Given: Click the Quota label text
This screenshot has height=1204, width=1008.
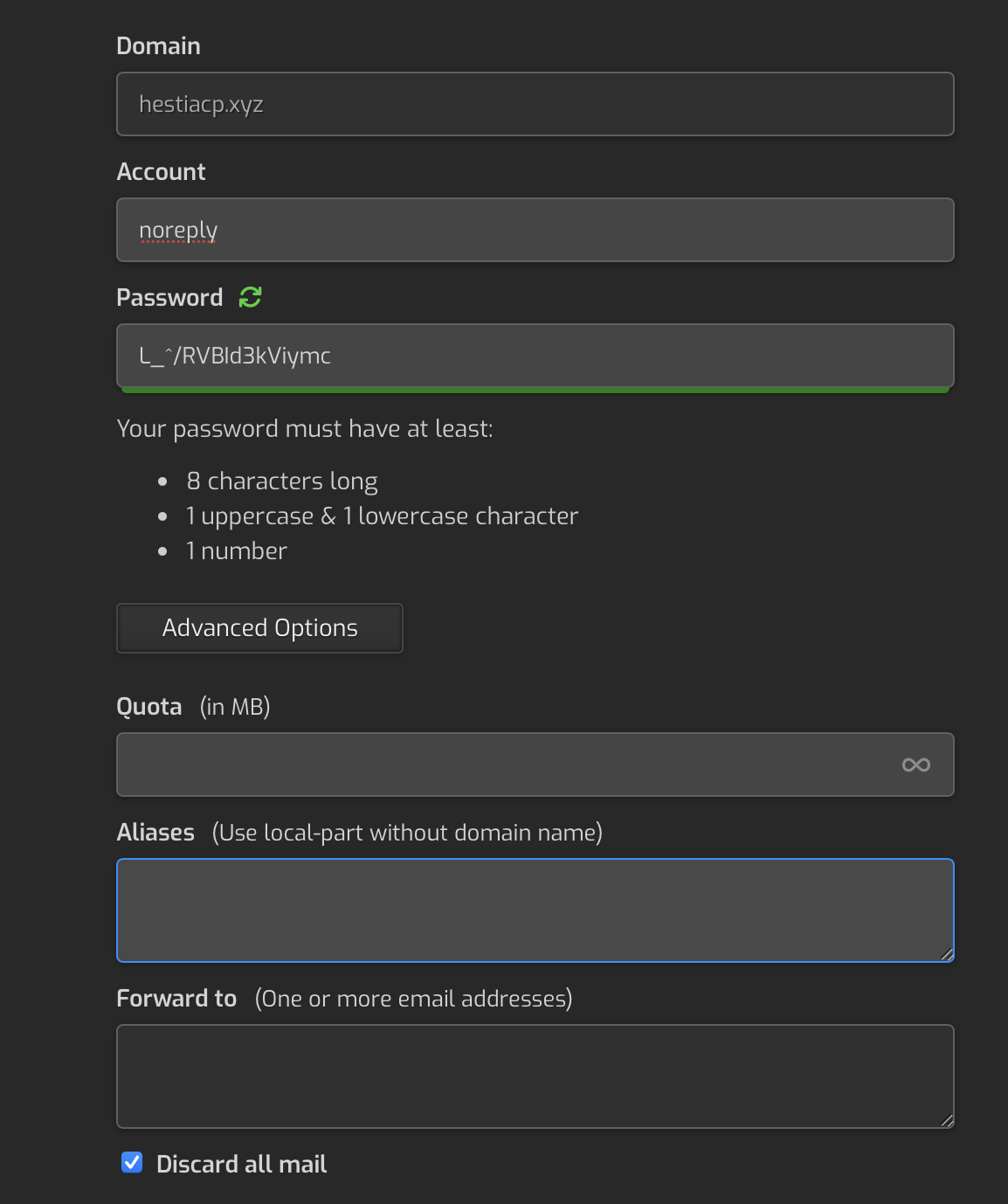Looking at the screenshot, I should pyautogui.click(x=149, y=706).
